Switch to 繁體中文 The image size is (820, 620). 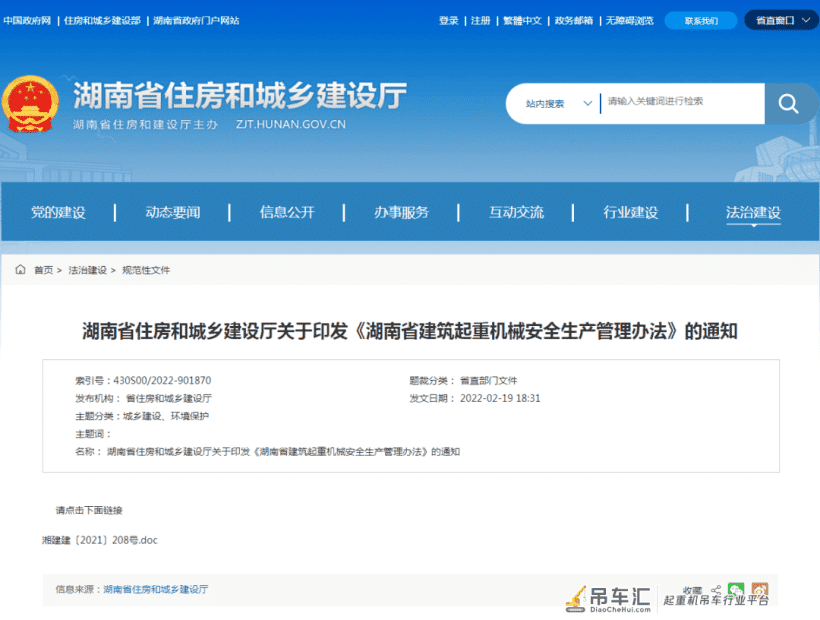coord(522,20)
